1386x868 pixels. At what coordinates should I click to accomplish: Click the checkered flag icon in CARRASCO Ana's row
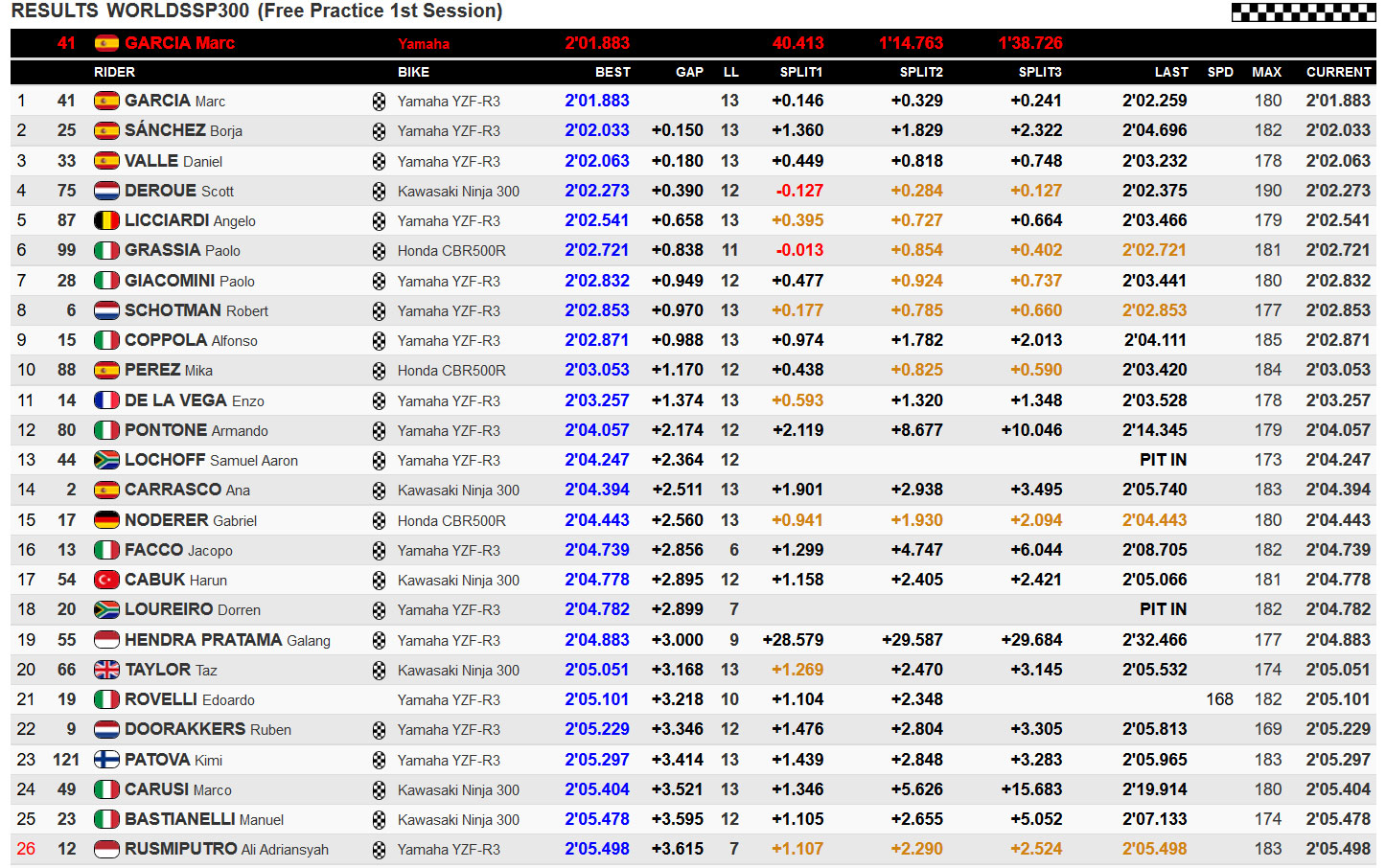[379, 491]
